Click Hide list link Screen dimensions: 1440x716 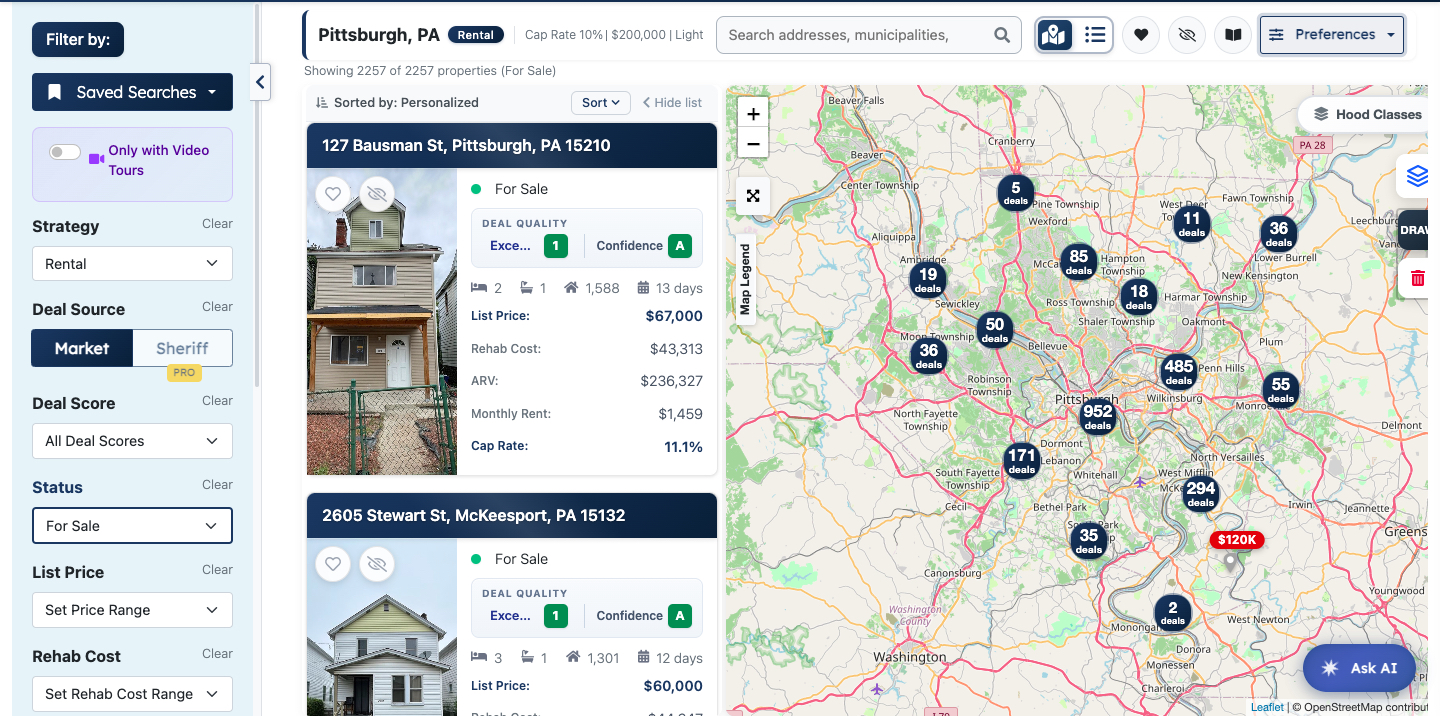click(672, 102)
